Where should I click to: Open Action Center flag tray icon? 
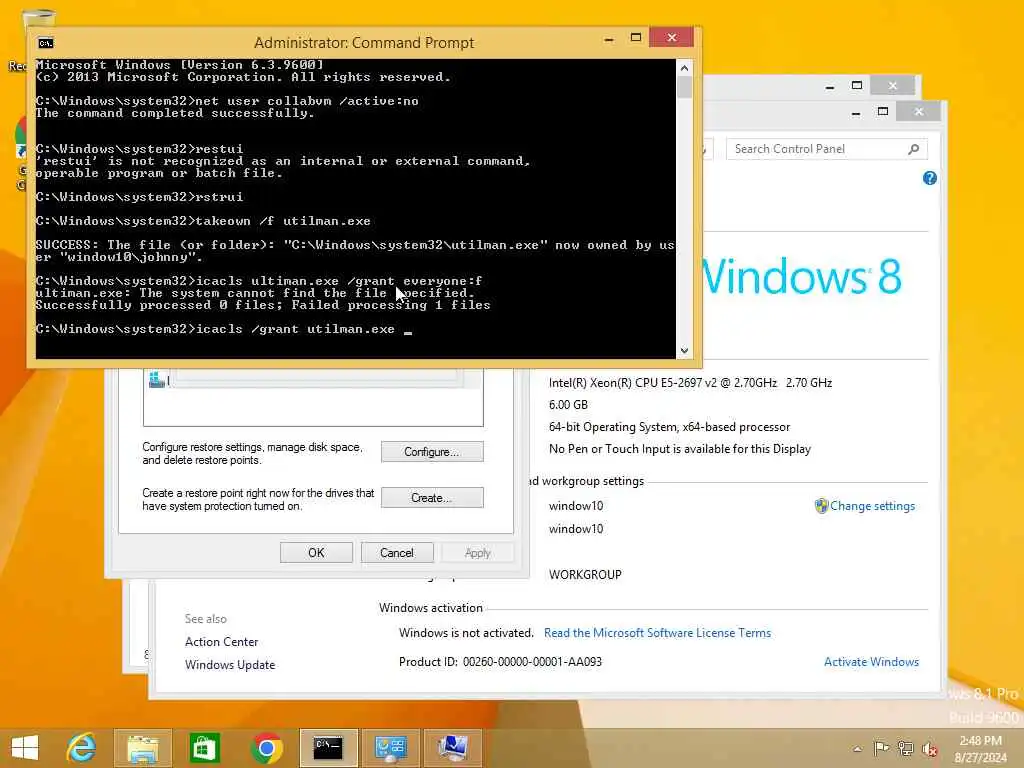point(881,748)
